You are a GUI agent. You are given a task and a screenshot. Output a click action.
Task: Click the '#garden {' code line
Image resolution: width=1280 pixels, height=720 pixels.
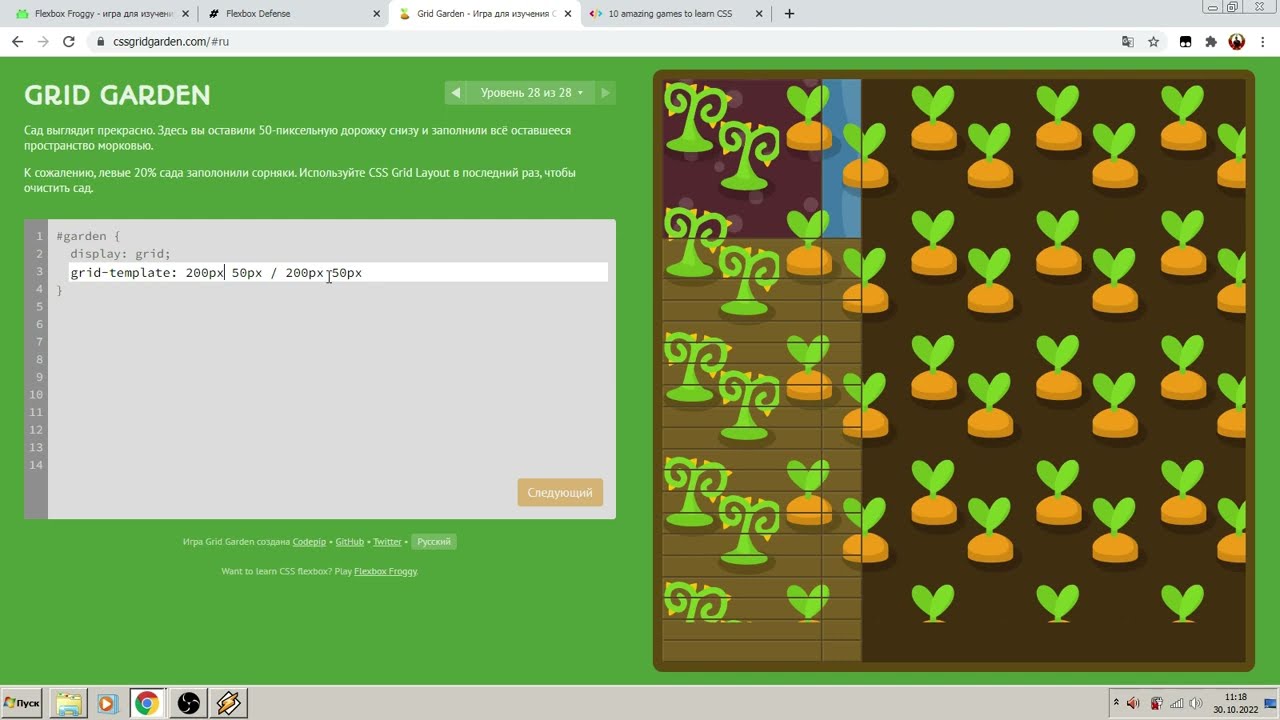[88, 237]
